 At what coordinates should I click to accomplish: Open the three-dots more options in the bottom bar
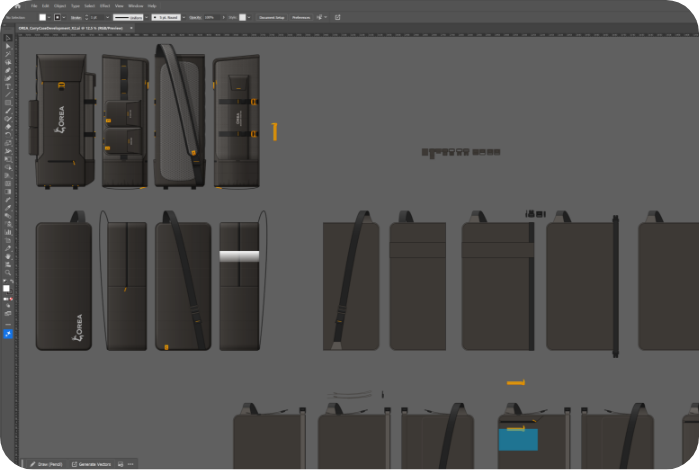131,464
